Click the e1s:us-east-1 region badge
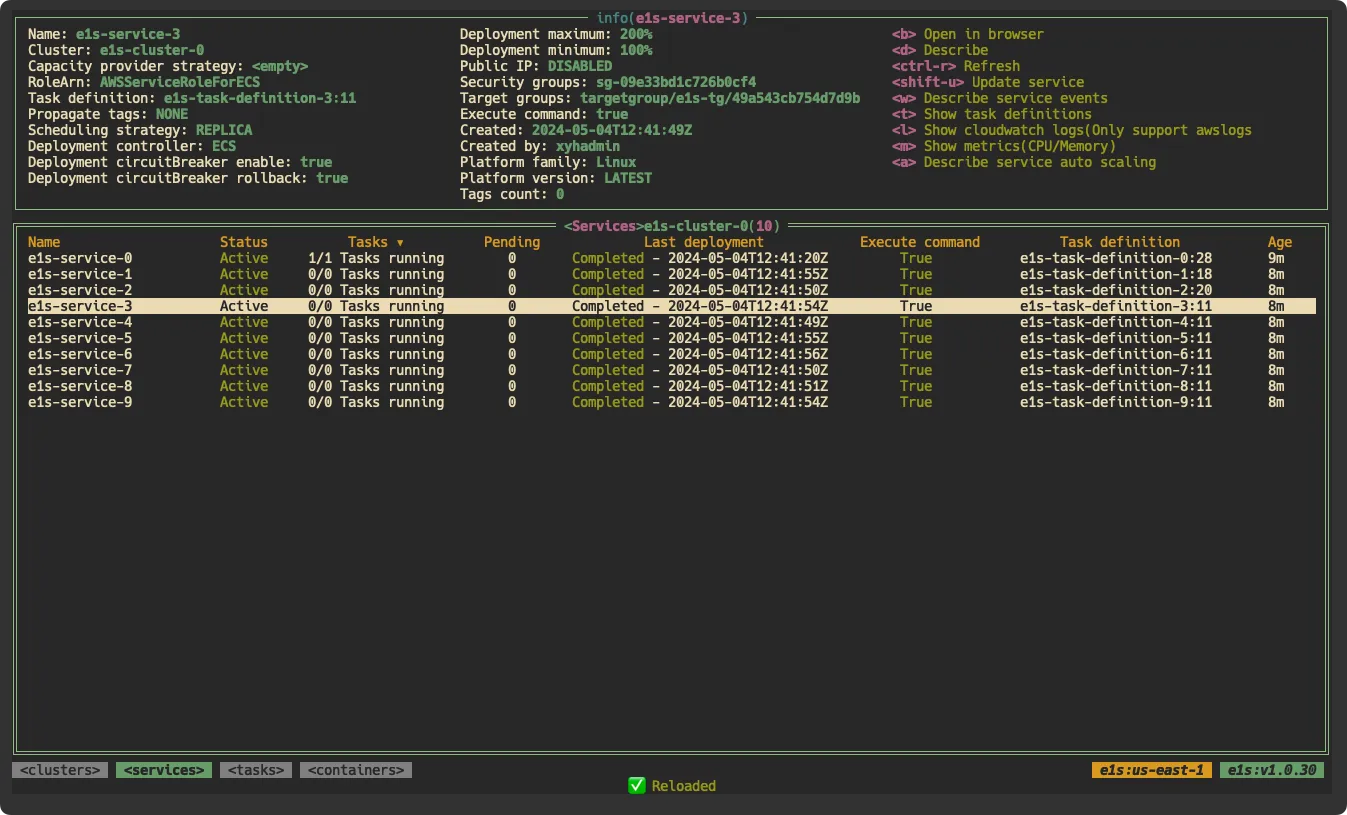 1152,770
